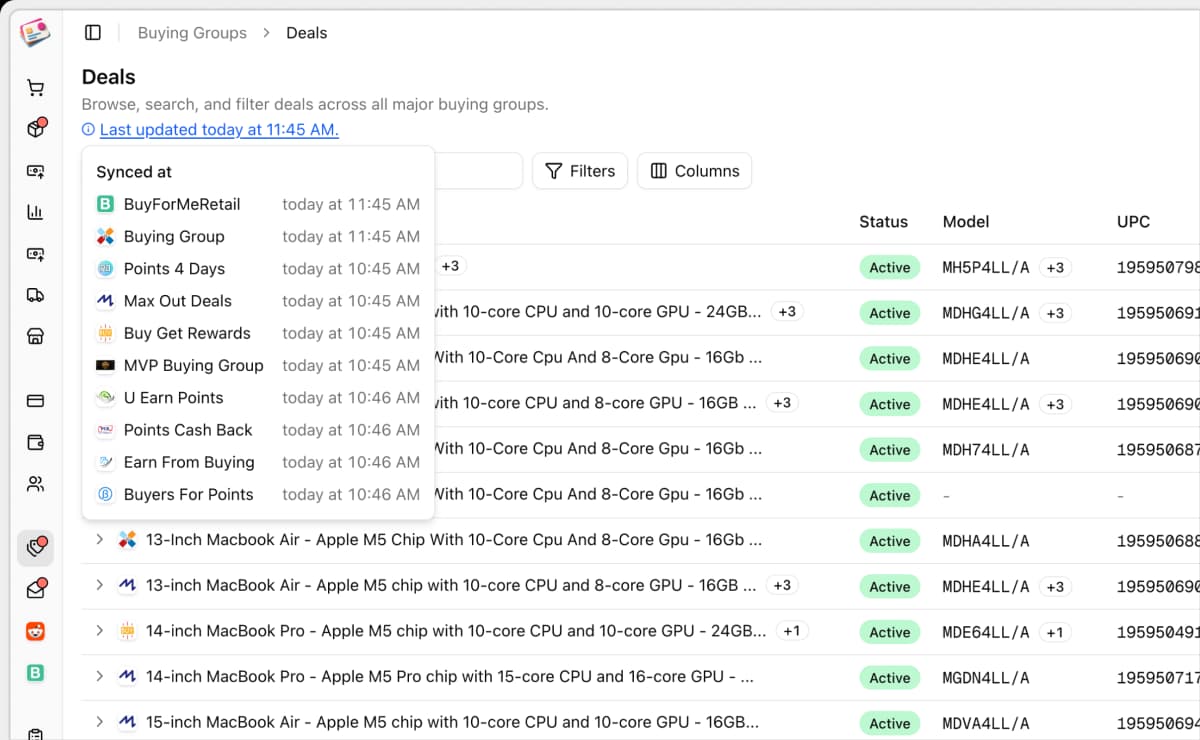Screen dimensions: 1200x740
Task: Open the shopping cart sidebar icon
Action: [35, 88]
